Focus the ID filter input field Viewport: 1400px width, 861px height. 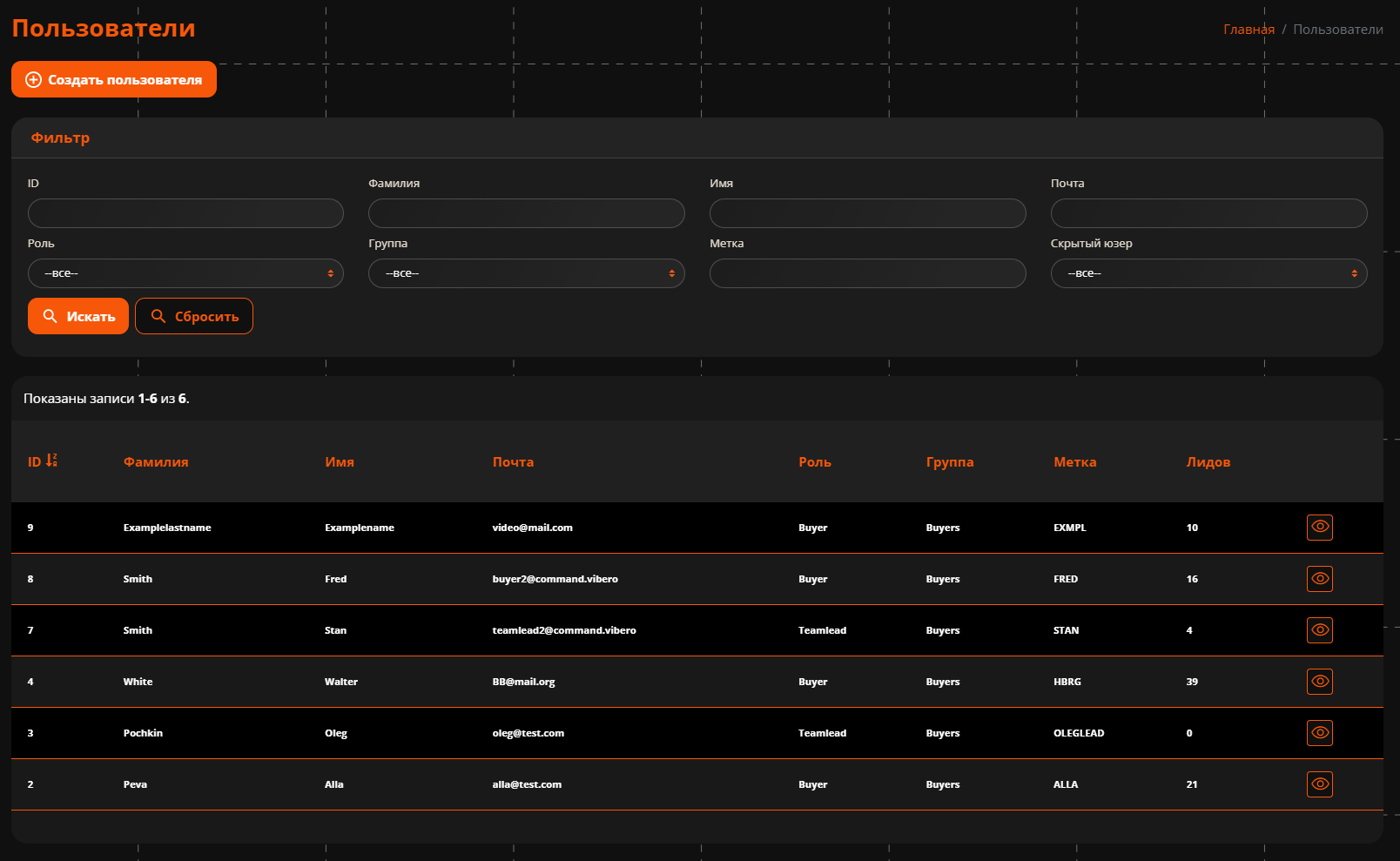point(185,213)
